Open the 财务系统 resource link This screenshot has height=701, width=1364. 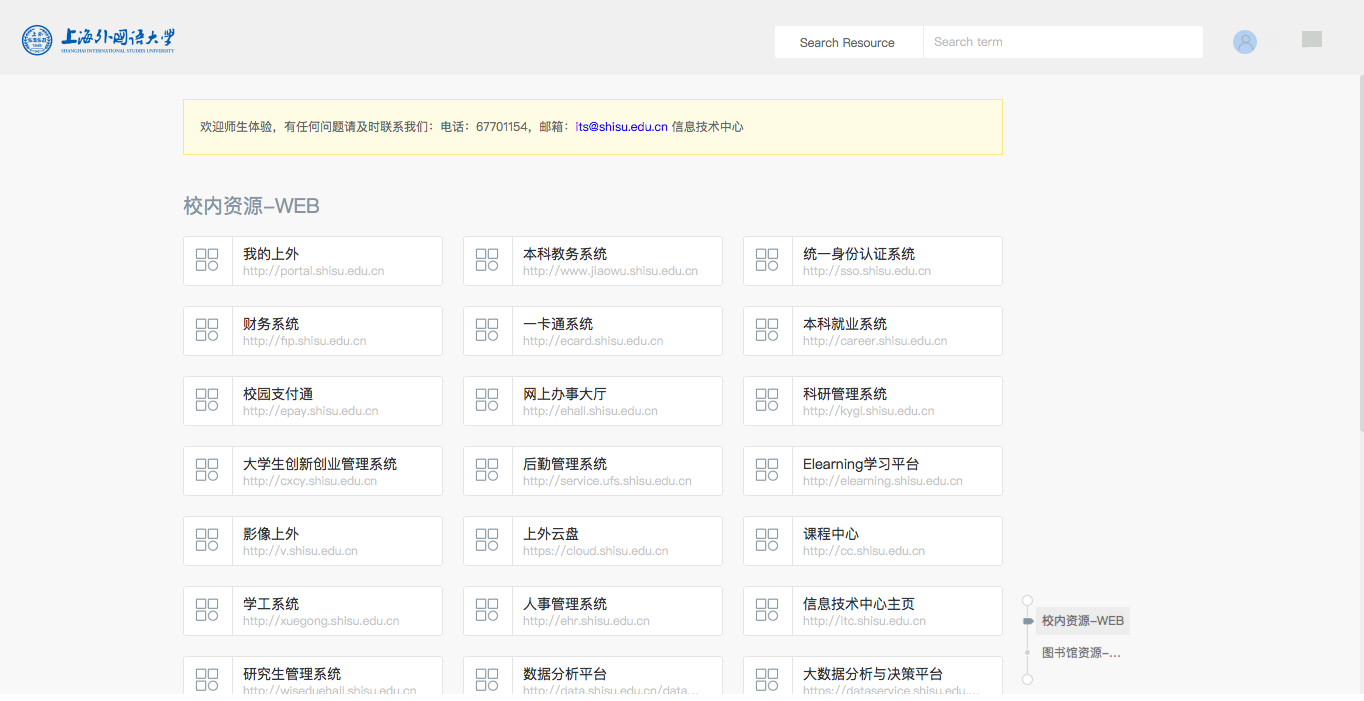[313, 331]
